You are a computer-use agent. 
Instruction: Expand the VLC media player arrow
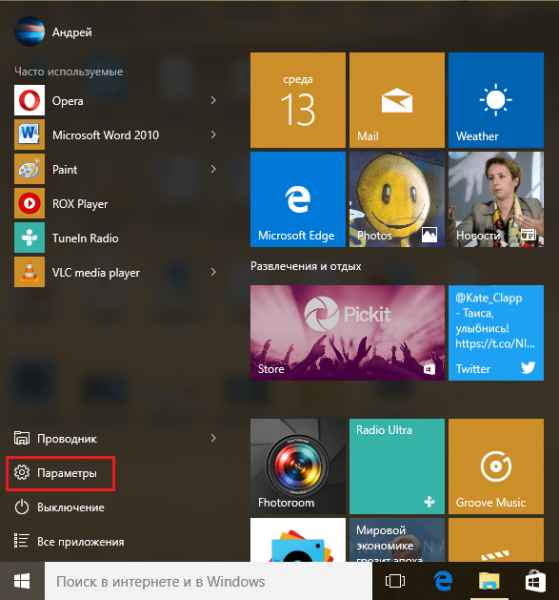213,272
